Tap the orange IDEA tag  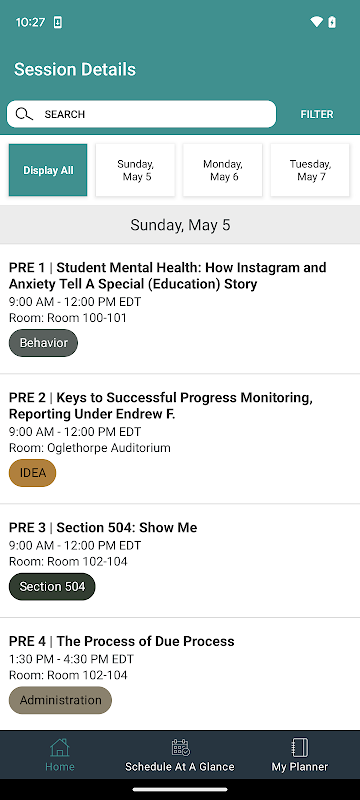tap(33, 473)
